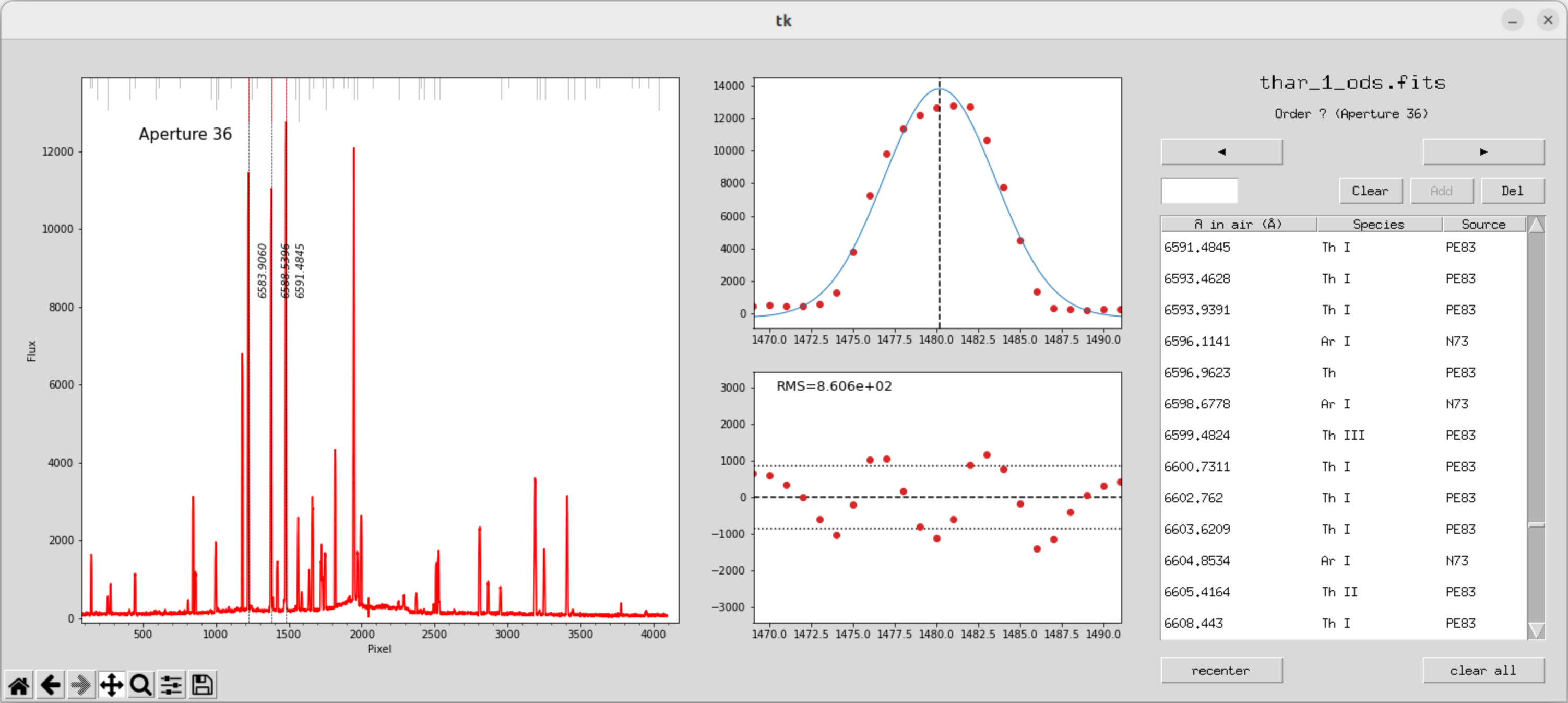This screenshot has width=1568, height=703.
Task: Select the 6596.1141 Ar I line row
Action: pos(1339,341)
